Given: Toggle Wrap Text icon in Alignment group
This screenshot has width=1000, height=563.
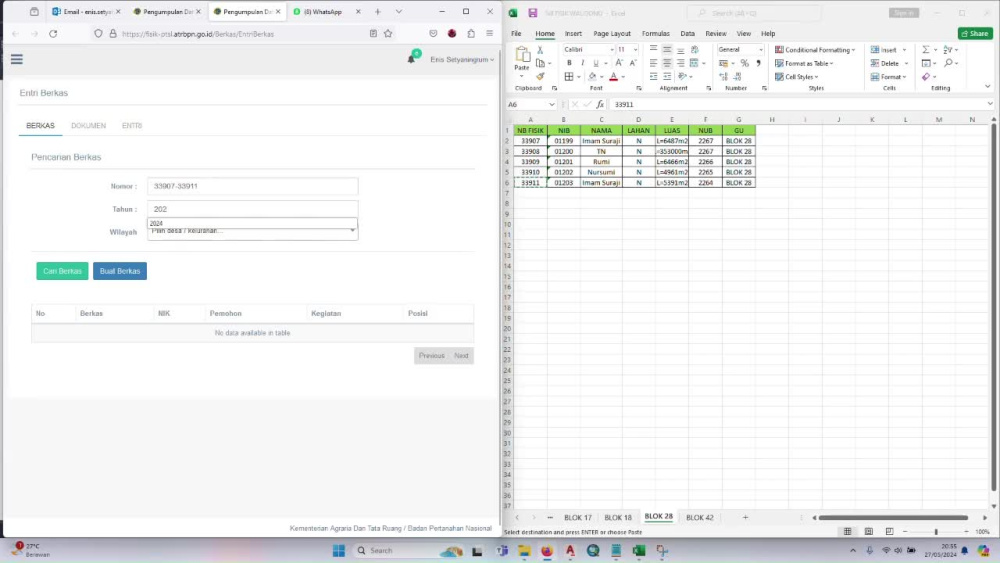Looking at the screenshot, I should tap(695, 50).
